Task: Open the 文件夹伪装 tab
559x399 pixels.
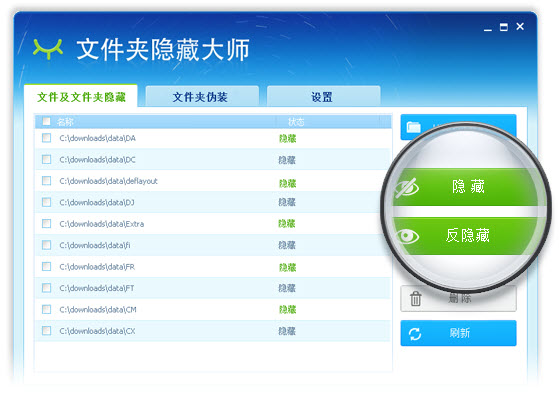Action: [202, 97]
